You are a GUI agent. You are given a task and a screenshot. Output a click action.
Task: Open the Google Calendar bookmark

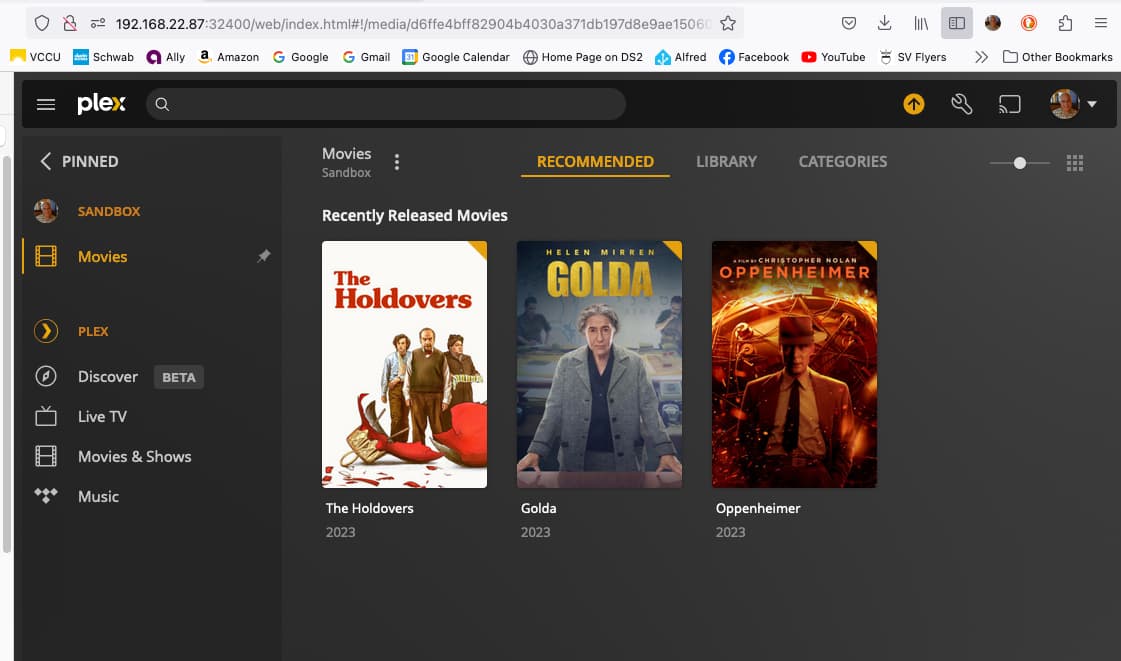point(456,57)
